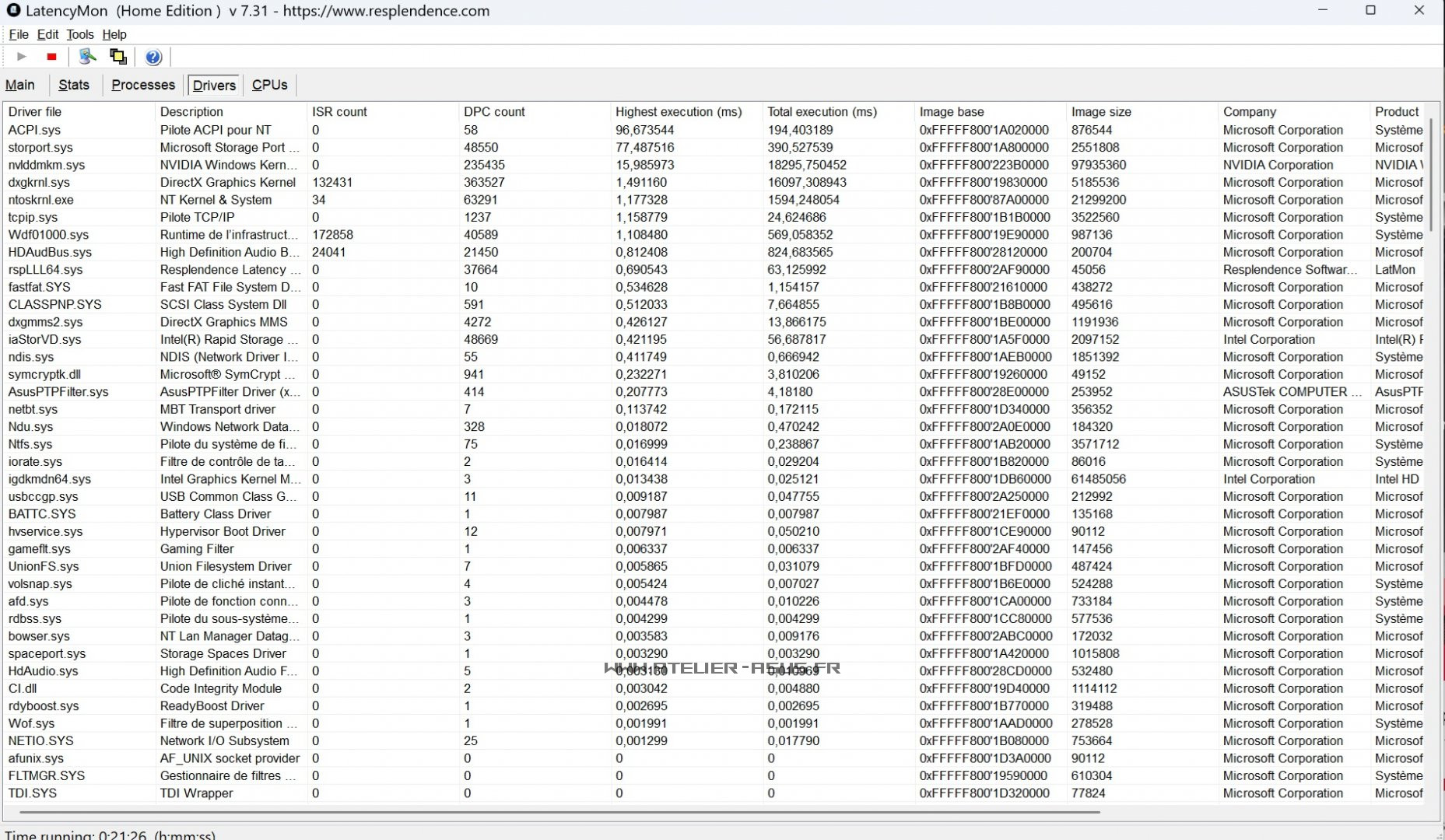Screen dimensions: 1445x840
Task: Sort by DPC count column header
Action: tap(494, 112)
